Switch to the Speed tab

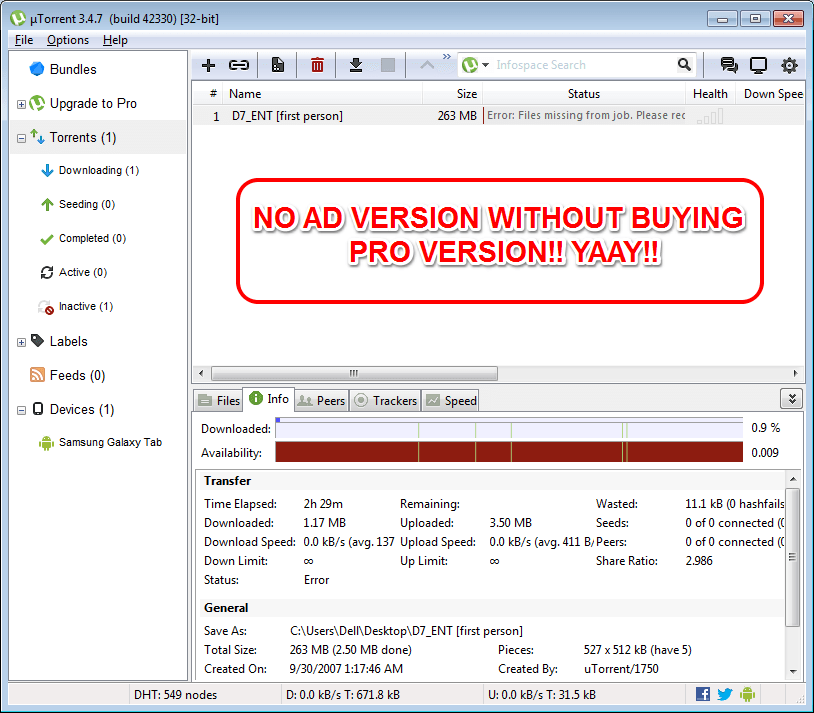(x=450, y=400)
